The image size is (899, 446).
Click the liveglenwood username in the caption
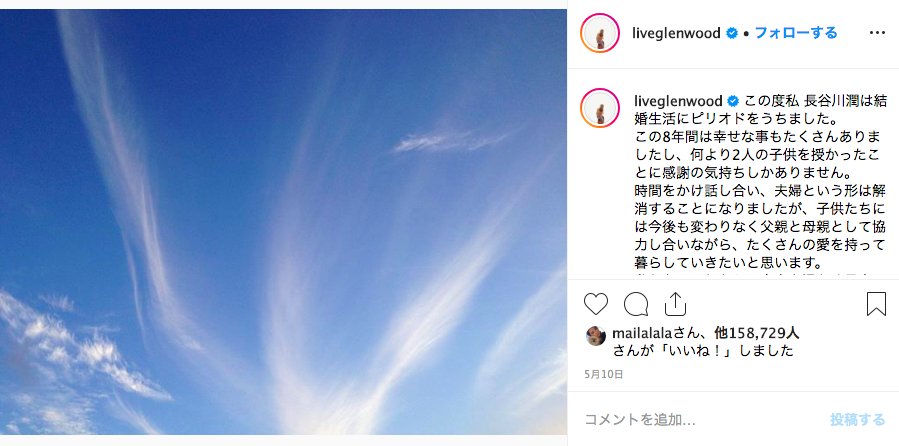coord(678,101)
